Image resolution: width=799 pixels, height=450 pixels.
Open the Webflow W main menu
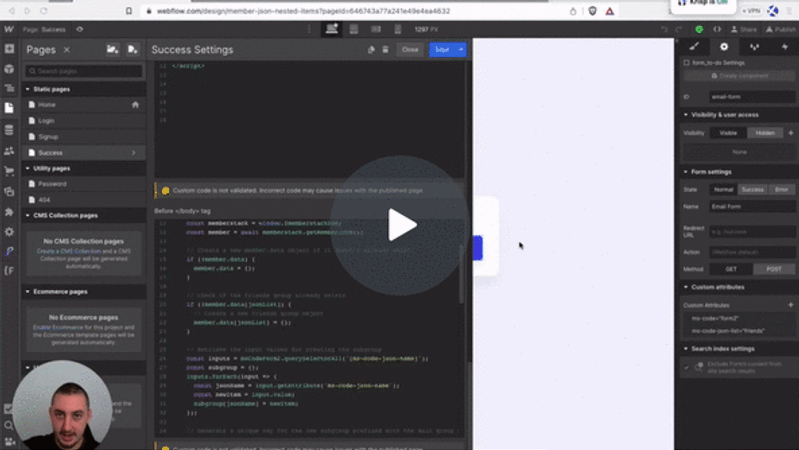pyautogui.click(x=9, y=29)
